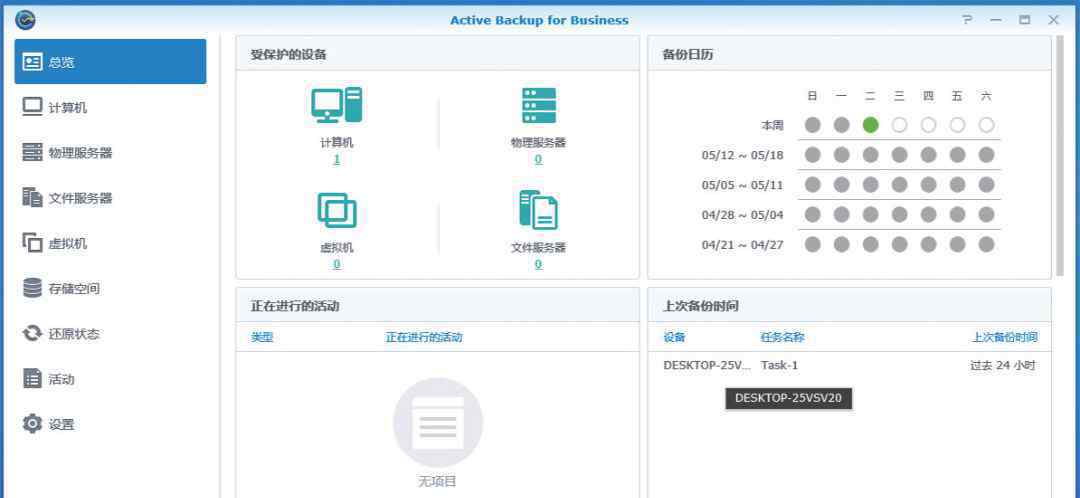Sort by 上次备份时间 column header
This screenshot has height=498, width=1080.
tap(1004, 337)
